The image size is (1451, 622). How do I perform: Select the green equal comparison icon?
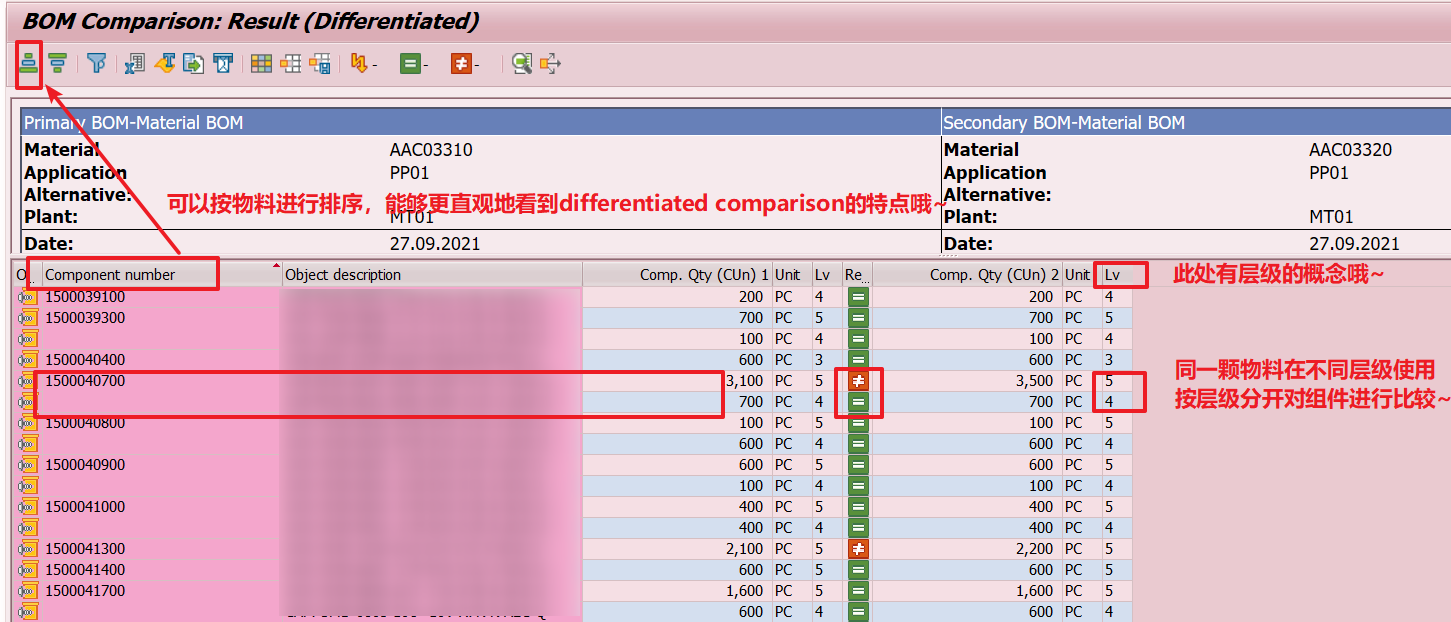click(411, 64)
